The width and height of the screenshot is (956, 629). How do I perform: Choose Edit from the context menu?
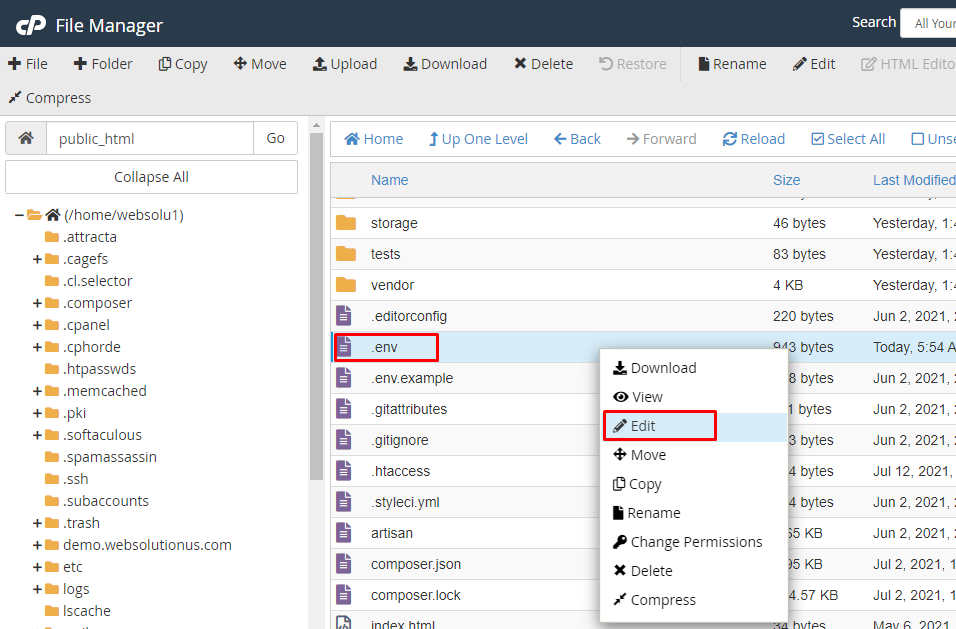(x=643, y=426)
